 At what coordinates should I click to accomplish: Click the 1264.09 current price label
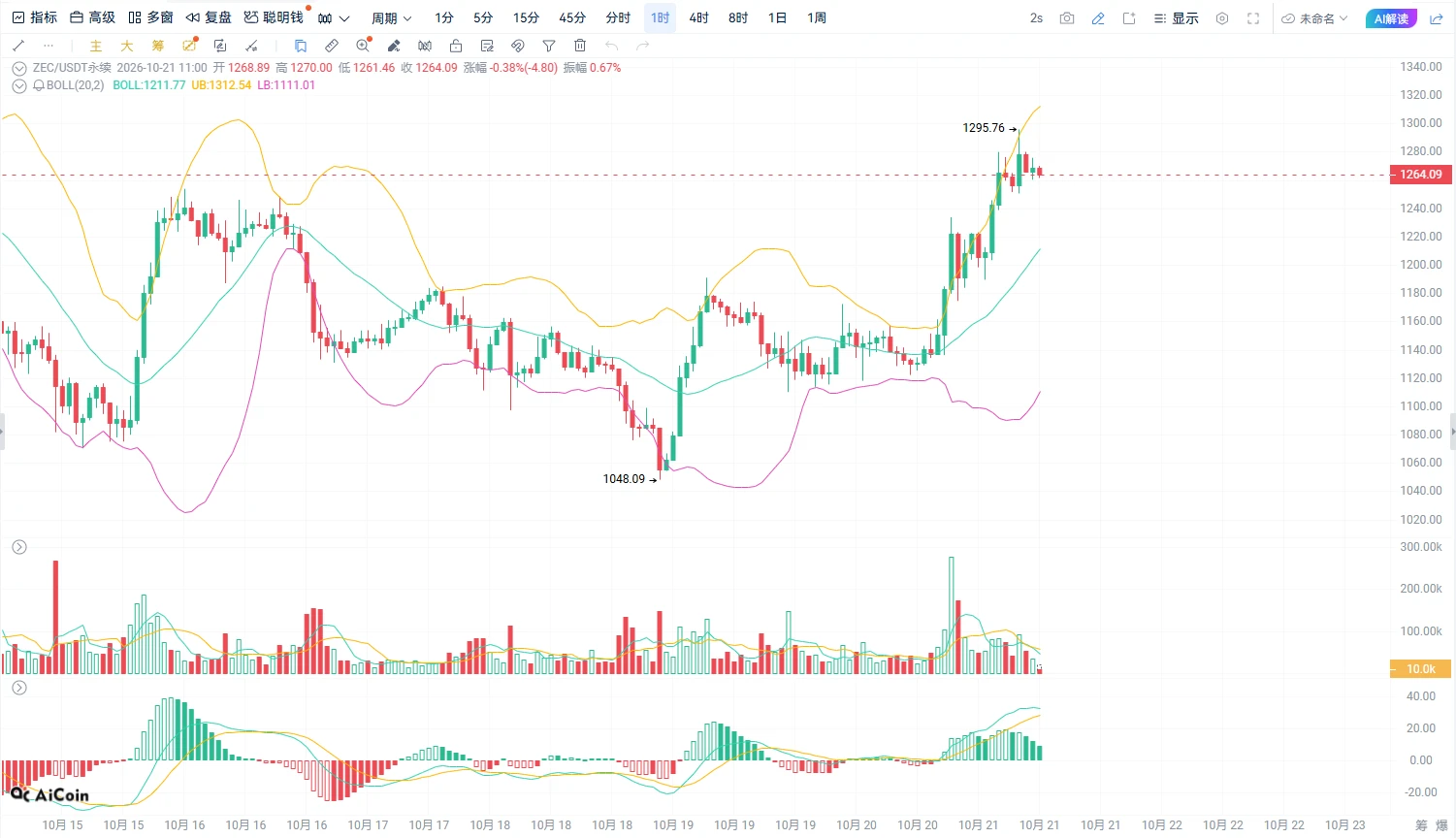[x=1420, y=175]
